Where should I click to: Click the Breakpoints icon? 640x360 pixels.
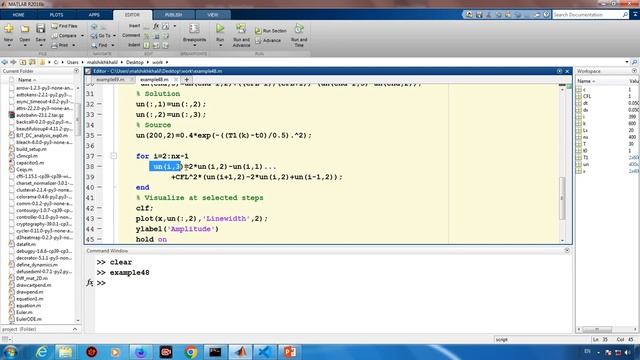(194, 29)
